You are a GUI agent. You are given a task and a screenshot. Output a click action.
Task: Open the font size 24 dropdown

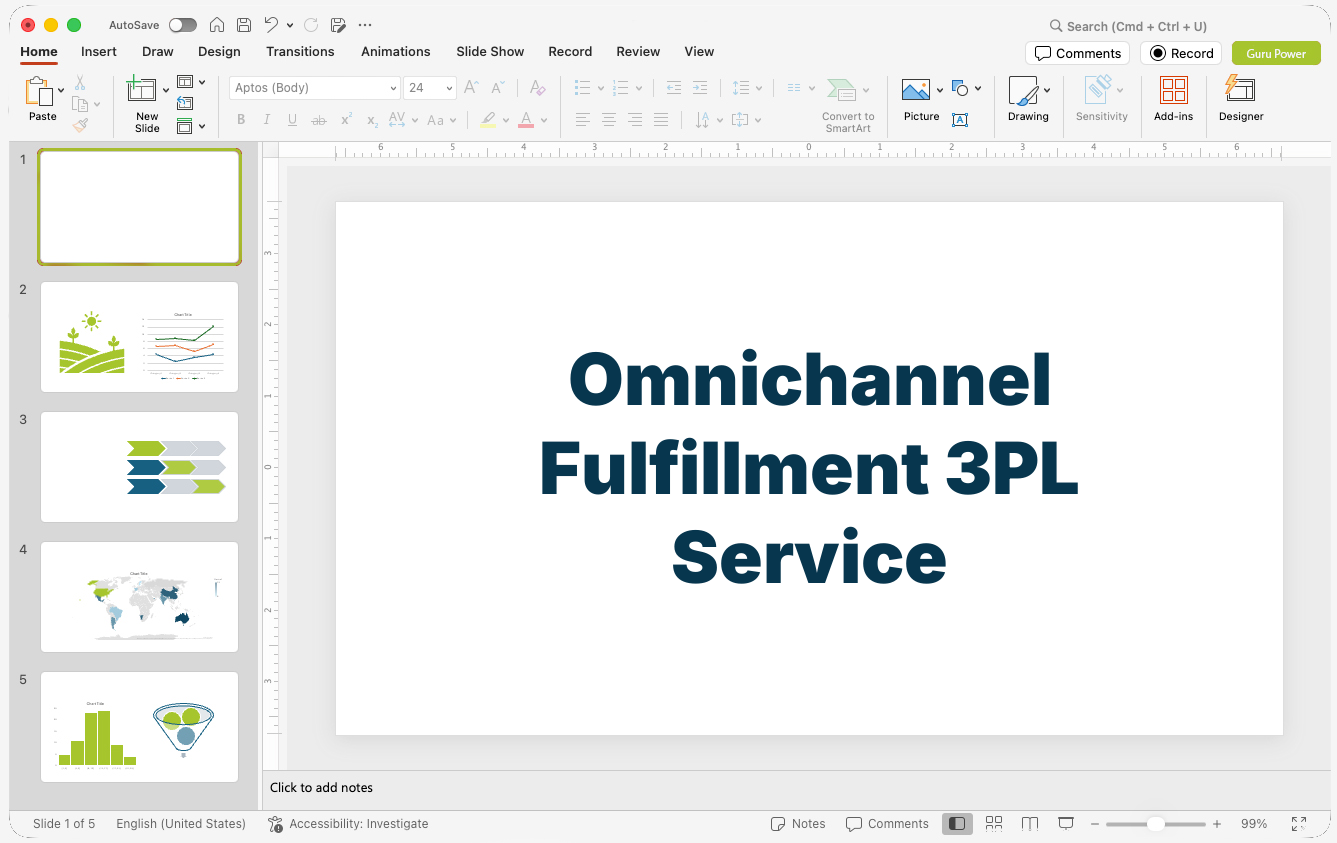coord(450,88)
